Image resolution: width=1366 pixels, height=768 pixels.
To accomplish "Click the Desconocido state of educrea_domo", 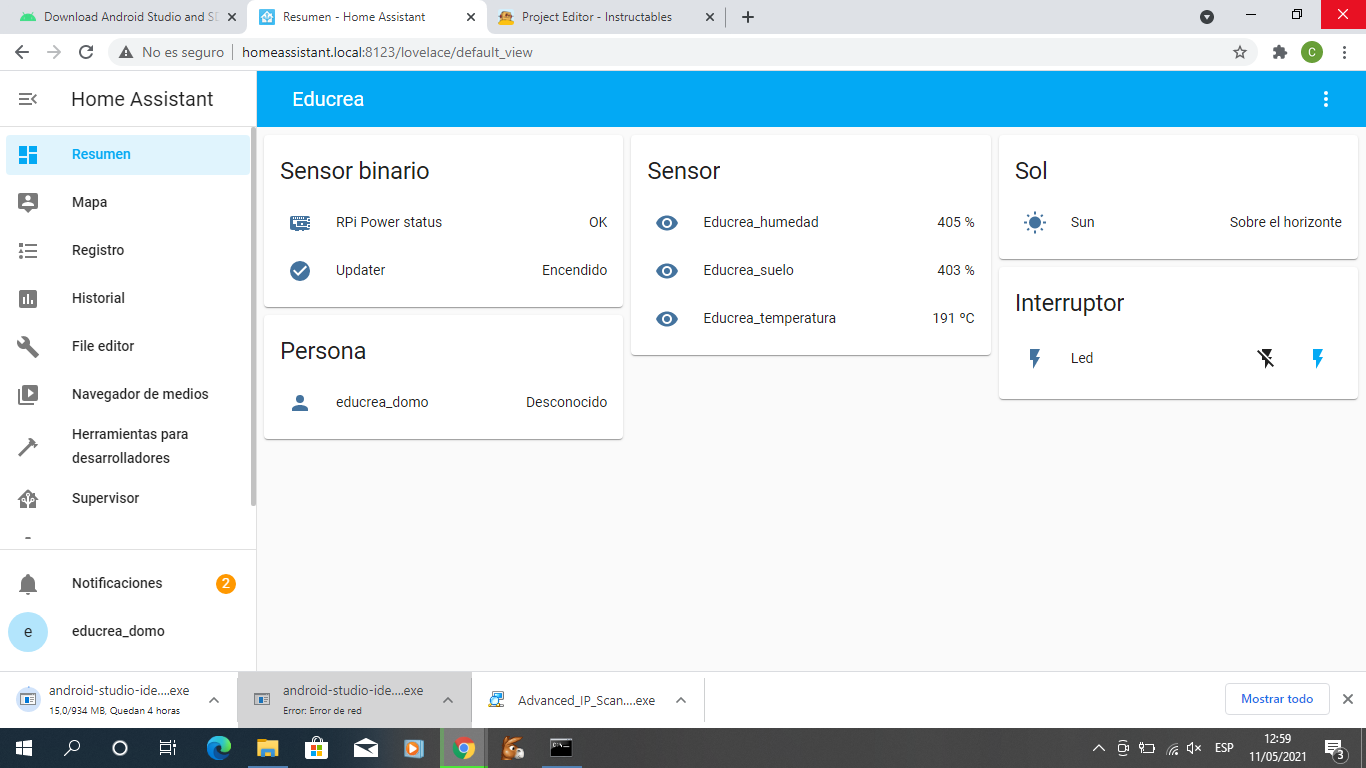I will (567, 402).
